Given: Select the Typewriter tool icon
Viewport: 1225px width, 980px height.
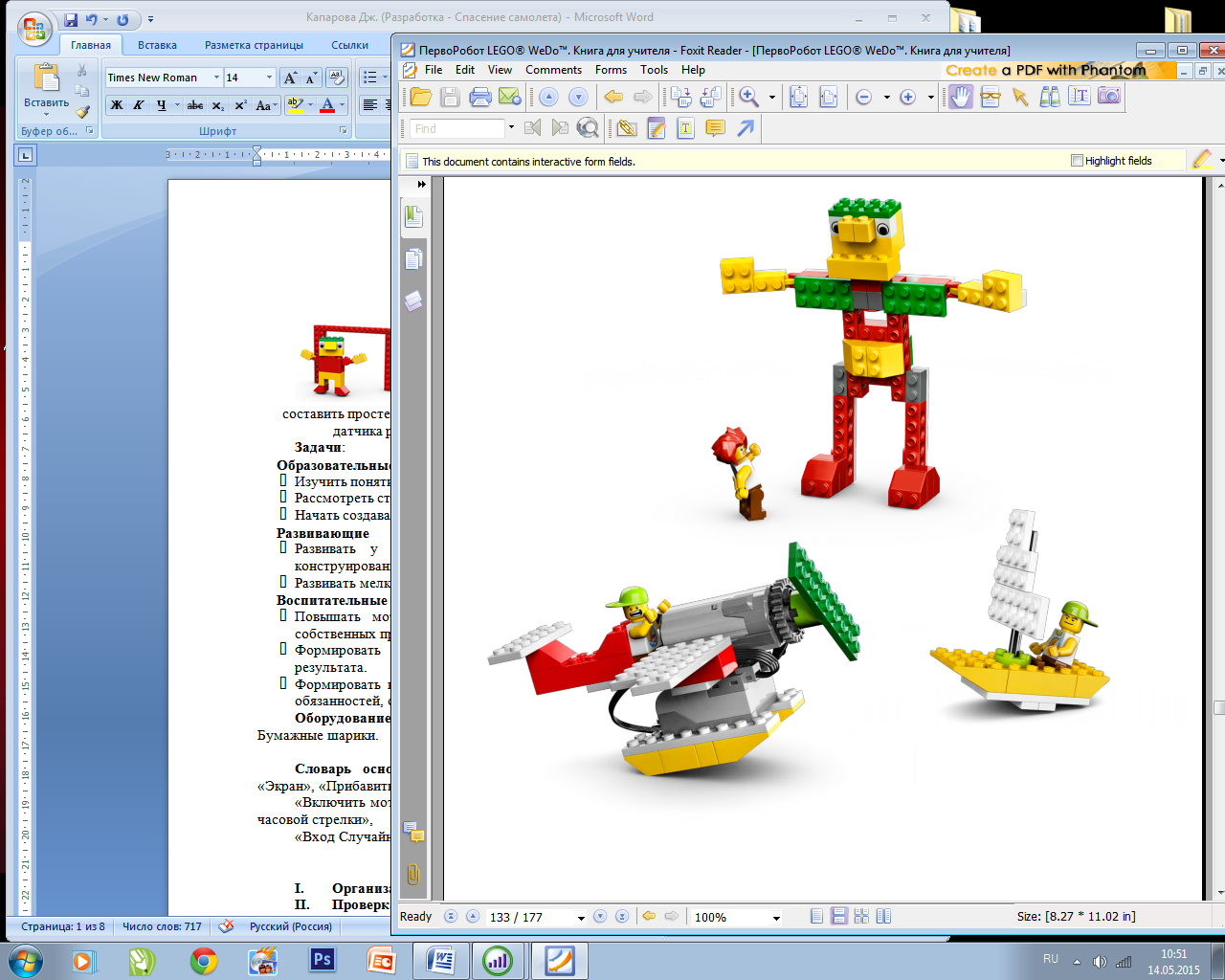Looking at the screenshot, I should [x=685, y=128].
